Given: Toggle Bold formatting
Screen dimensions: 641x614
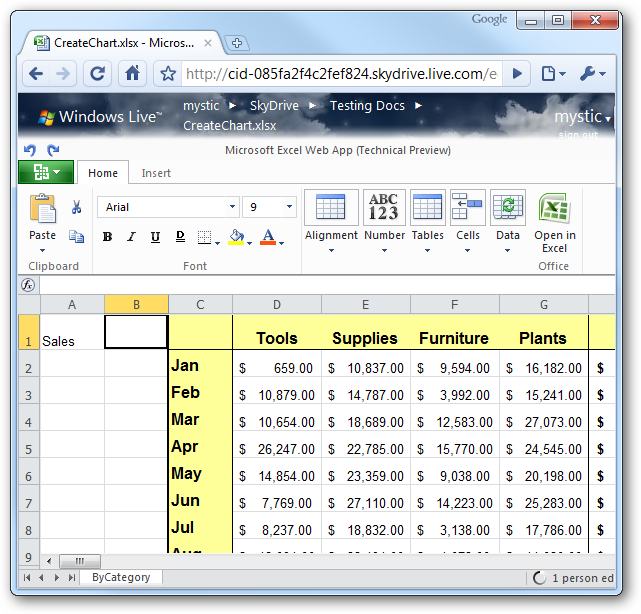Looking at the screenshot, I should click(108, 237).
